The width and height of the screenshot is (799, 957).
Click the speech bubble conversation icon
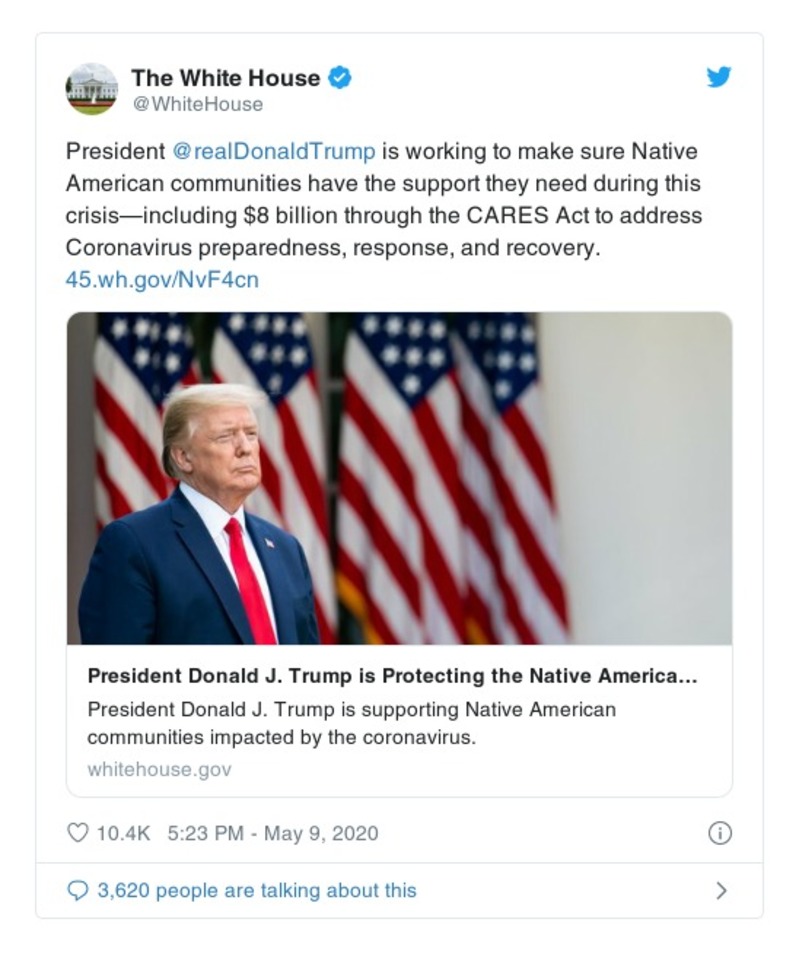(x=79, y=888)
